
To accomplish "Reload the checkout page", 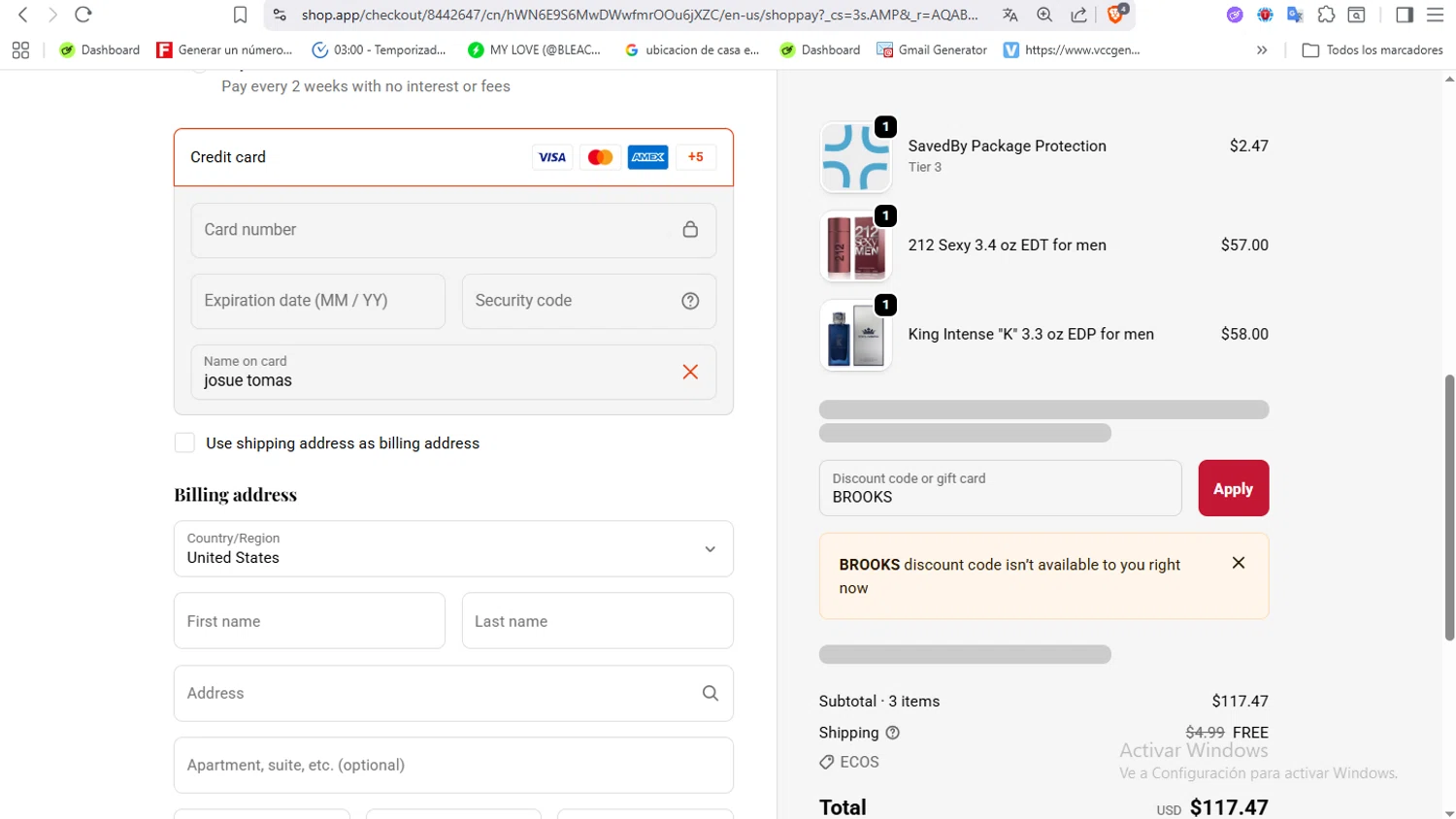I will (x=83, y=15).
